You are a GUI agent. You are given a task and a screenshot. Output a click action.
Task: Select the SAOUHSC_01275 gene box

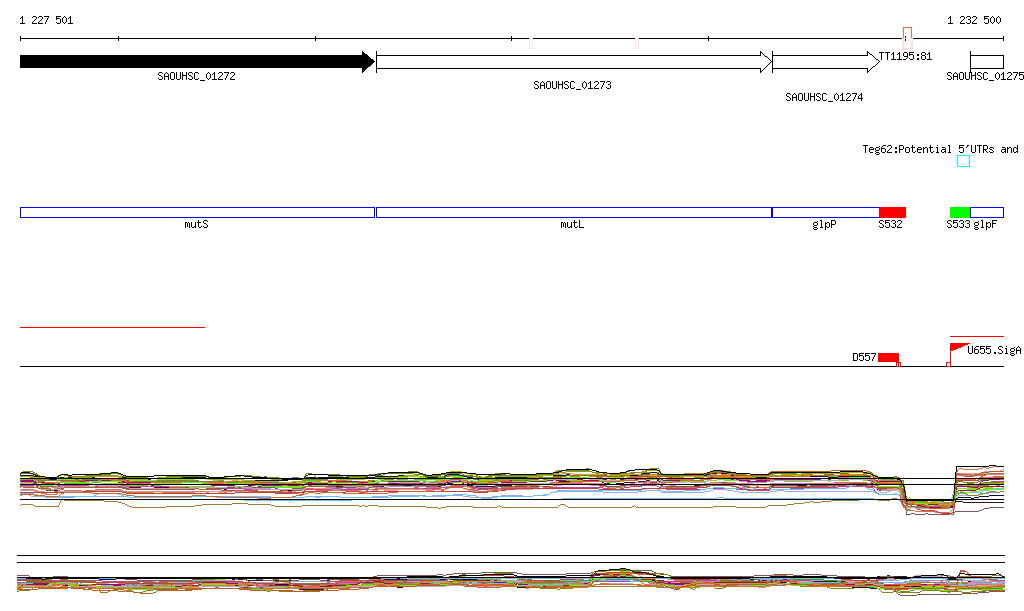[x=986, y=62]
